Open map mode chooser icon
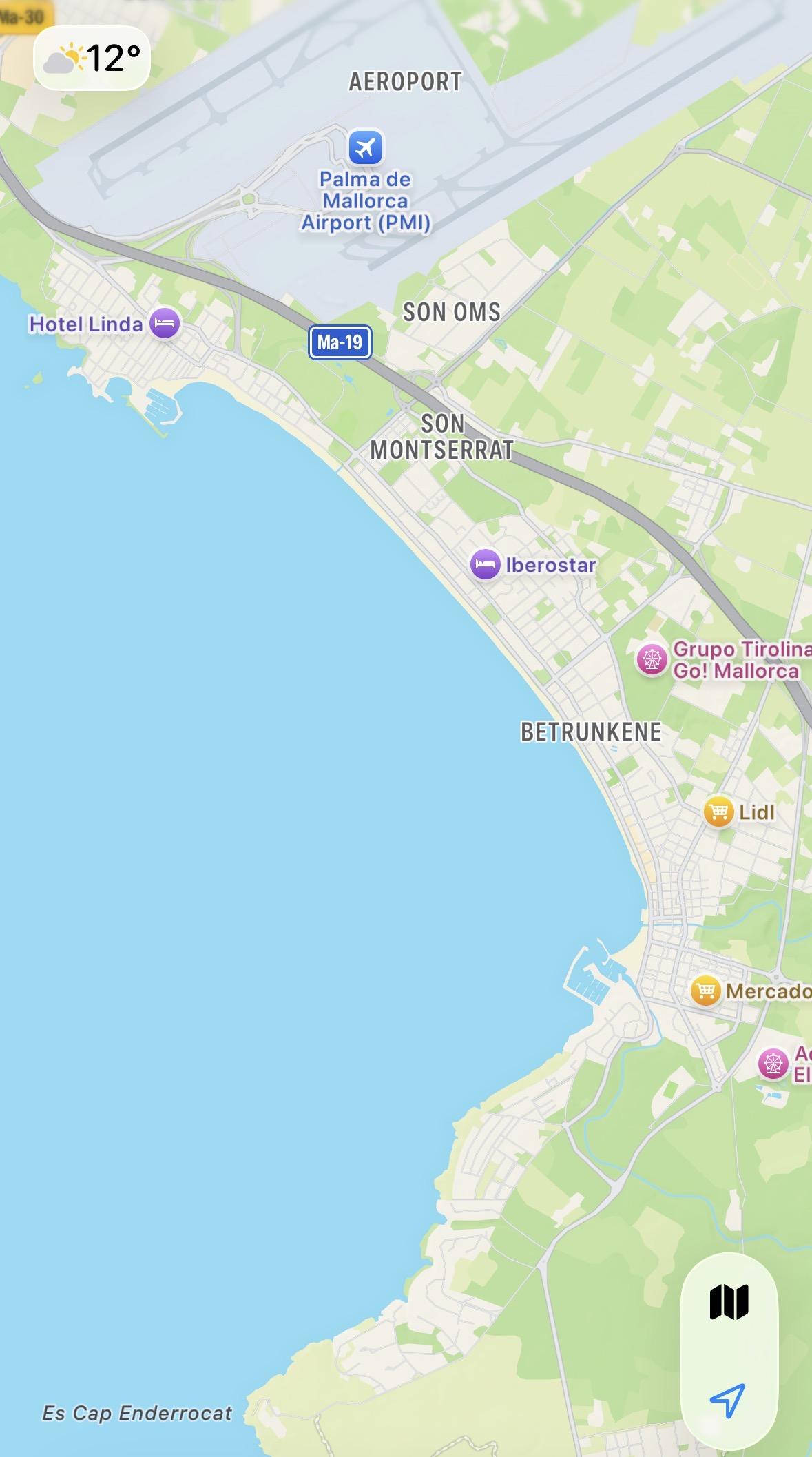 tap(729, 1301)
